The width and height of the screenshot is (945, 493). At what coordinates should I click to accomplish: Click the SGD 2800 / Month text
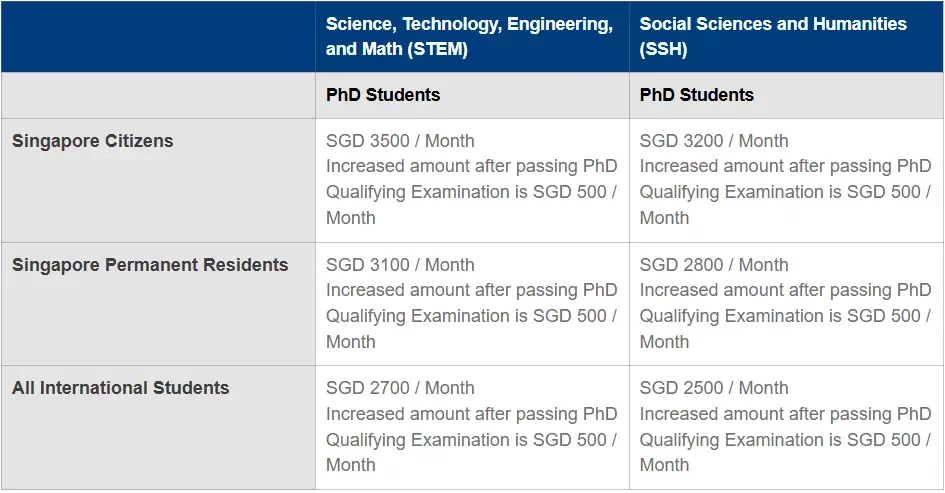(x=714, y=265)
